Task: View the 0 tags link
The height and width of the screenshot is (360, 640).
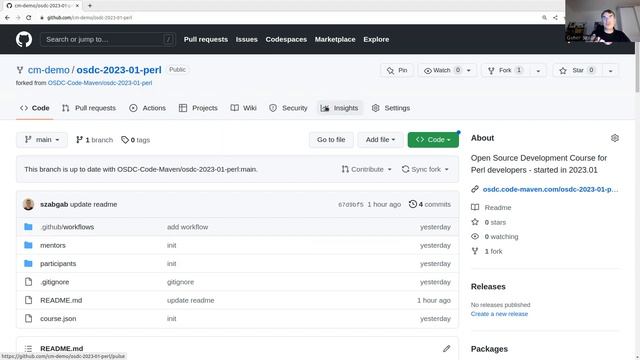Action: pos(136,140)
